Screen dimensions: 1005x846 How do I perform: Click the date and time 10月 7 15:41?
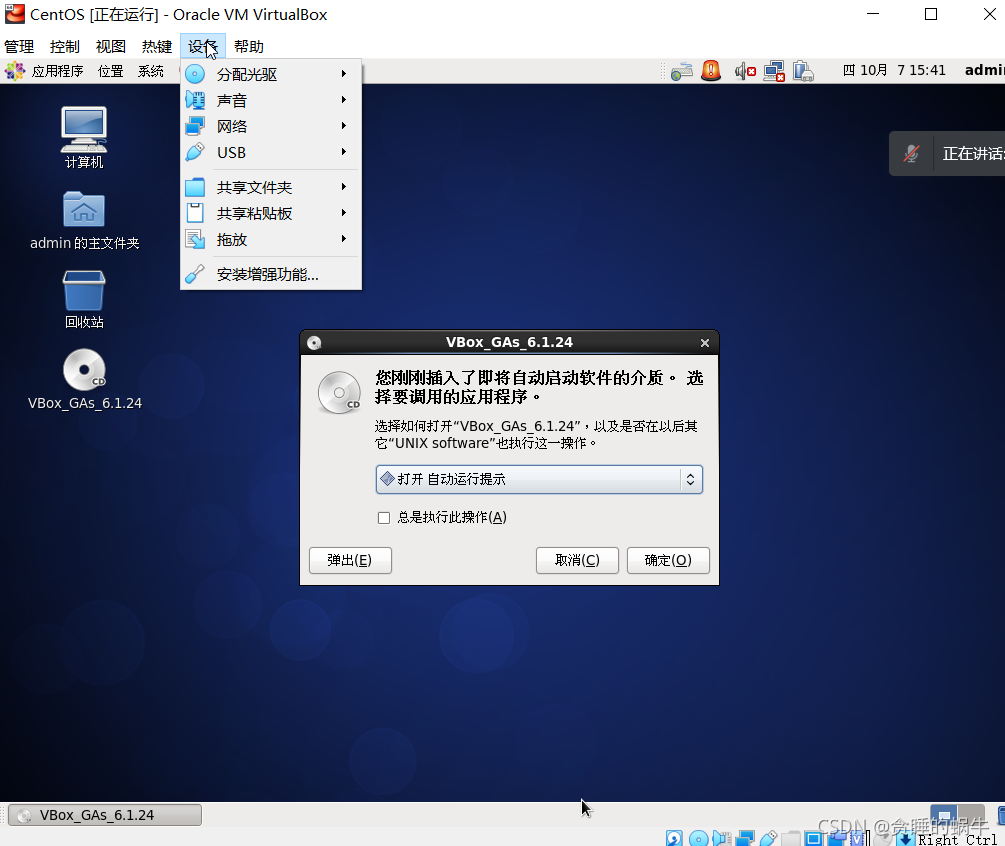pyautogui.click(x=894, y=70)
